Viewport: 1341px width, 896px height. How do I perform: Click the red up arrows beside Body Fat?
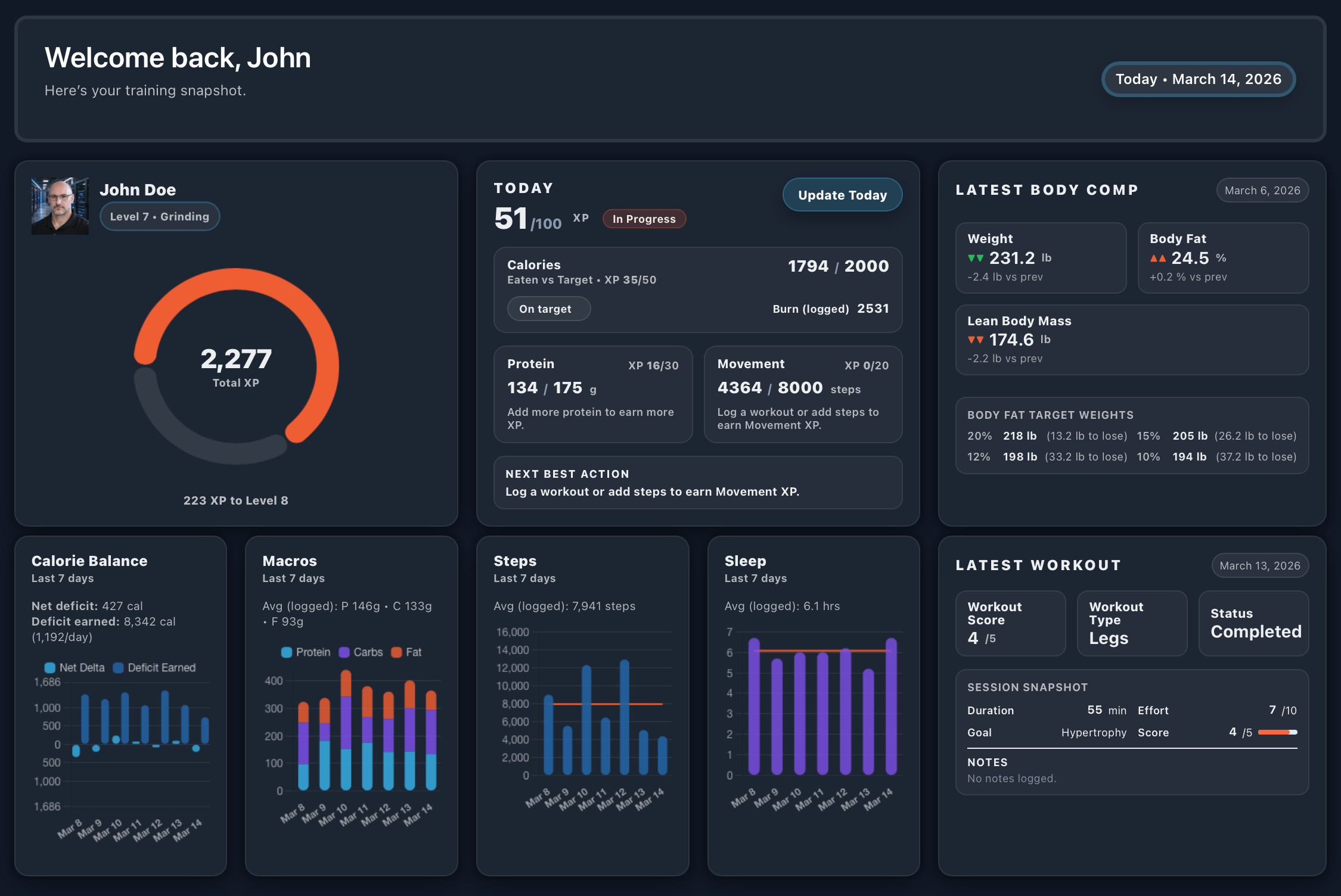pyautogui.click(x=1157, y=258)
